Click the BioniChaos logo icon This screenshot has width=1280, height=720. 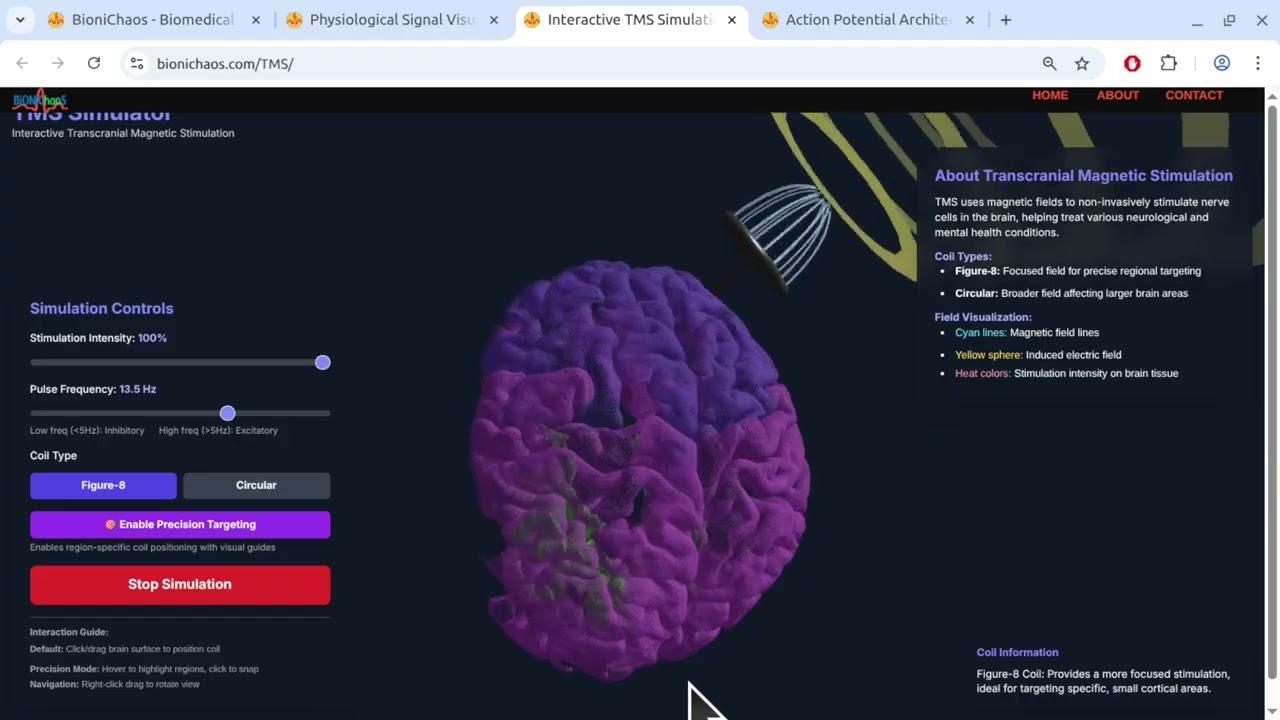[39, 99]
